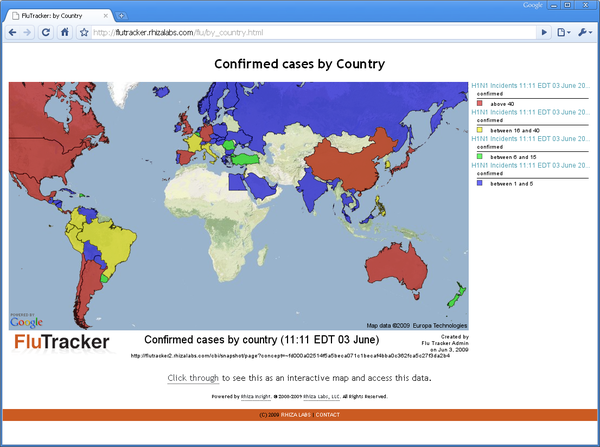Screen dimensions: 600x447
Task: Go back with the browser back arrow
Action: click(12, 33)
